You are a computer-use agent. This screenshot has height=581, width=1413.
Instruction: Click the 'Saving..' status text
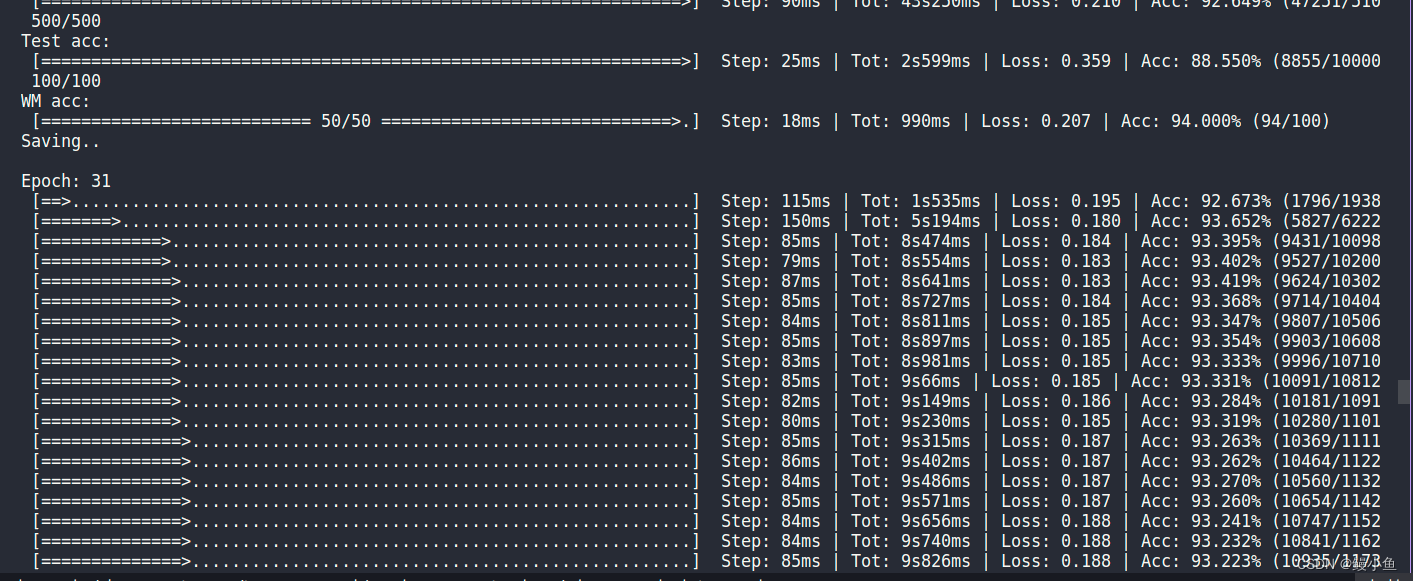tap(58, 140)
